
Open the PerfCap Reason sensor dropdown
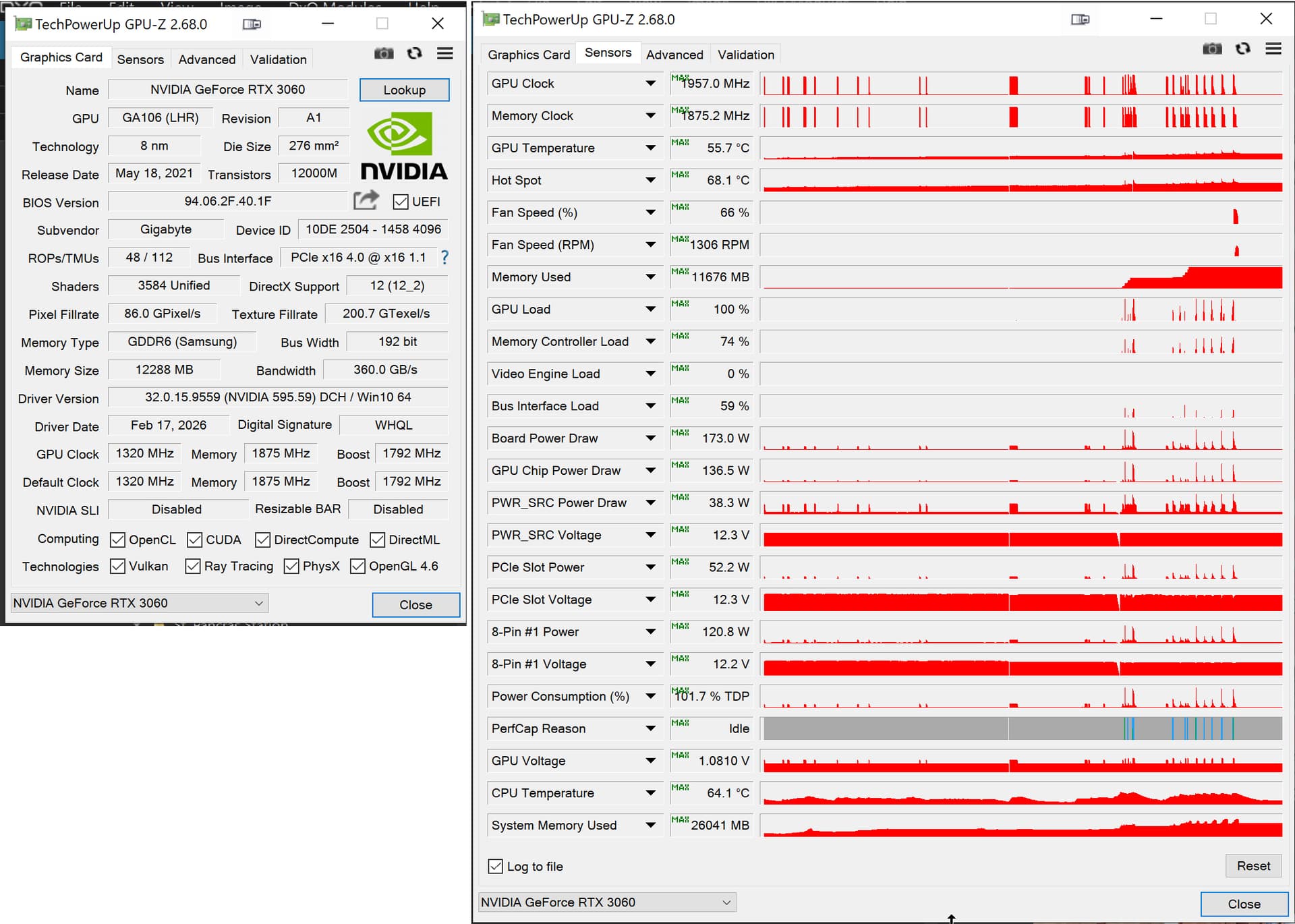[650, 728]
